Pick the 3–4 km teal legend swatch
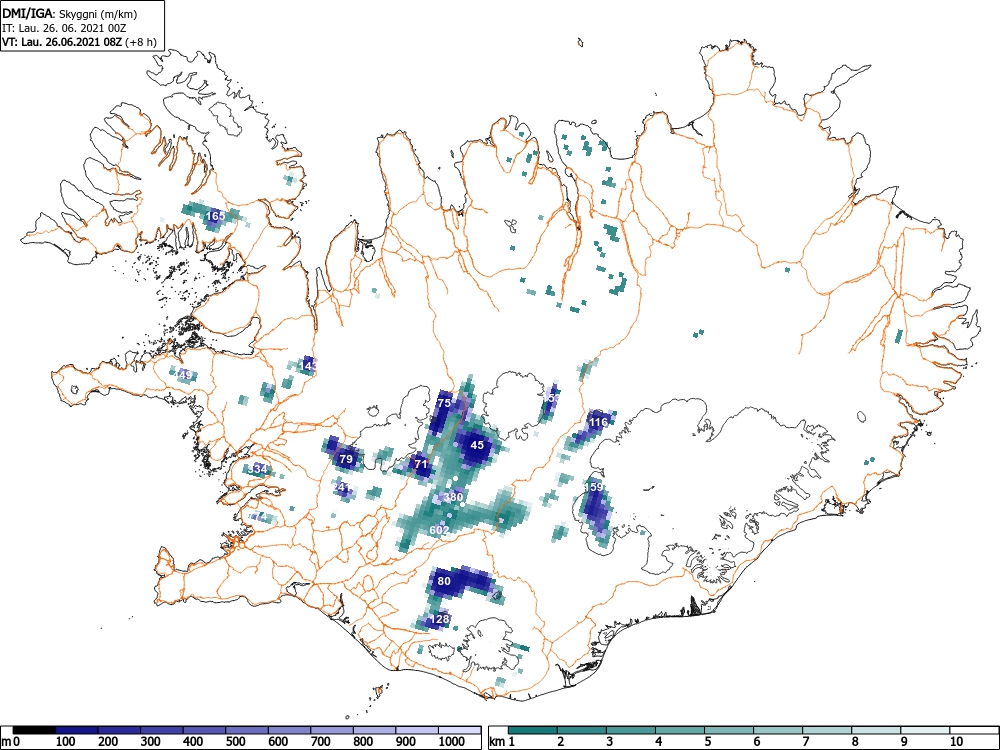This screenshot has width=1000, height=750. coord(631,730)
